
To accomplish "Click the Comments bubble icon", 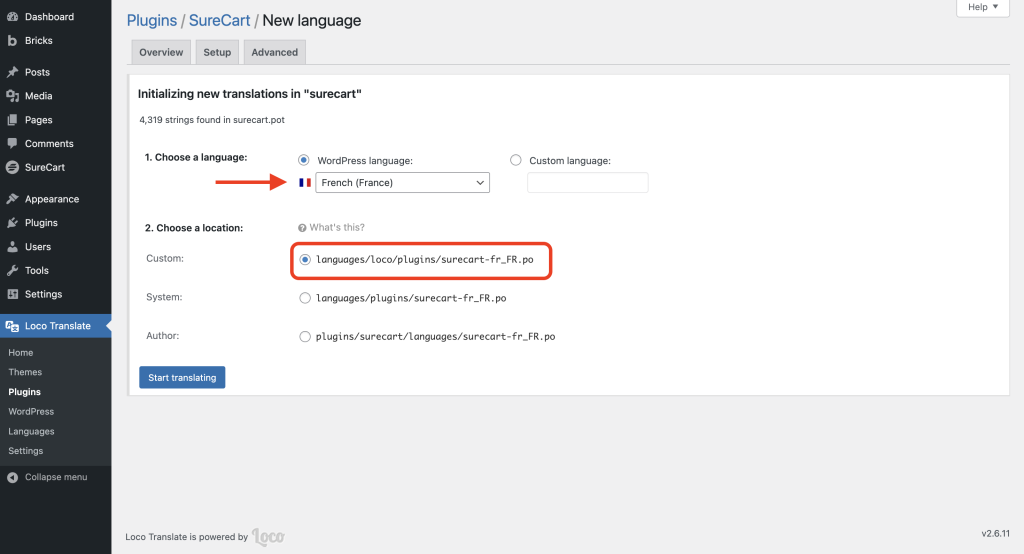I will [12, 144].
